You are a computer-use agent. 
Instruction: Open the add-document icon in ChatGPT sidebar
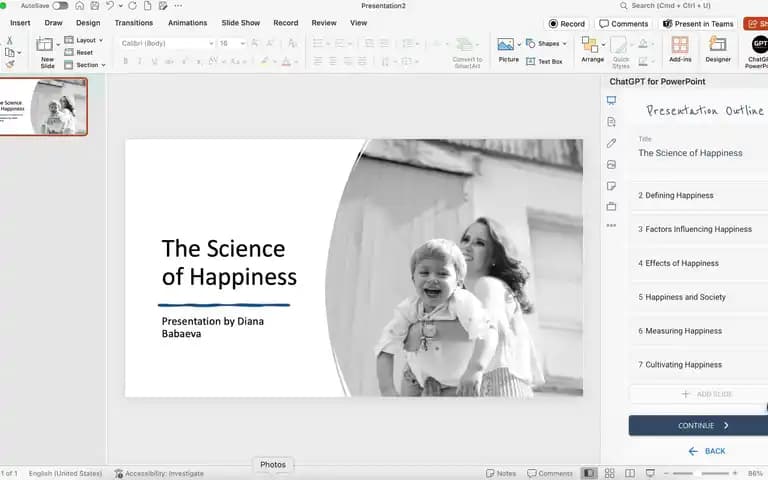(611, 122)
